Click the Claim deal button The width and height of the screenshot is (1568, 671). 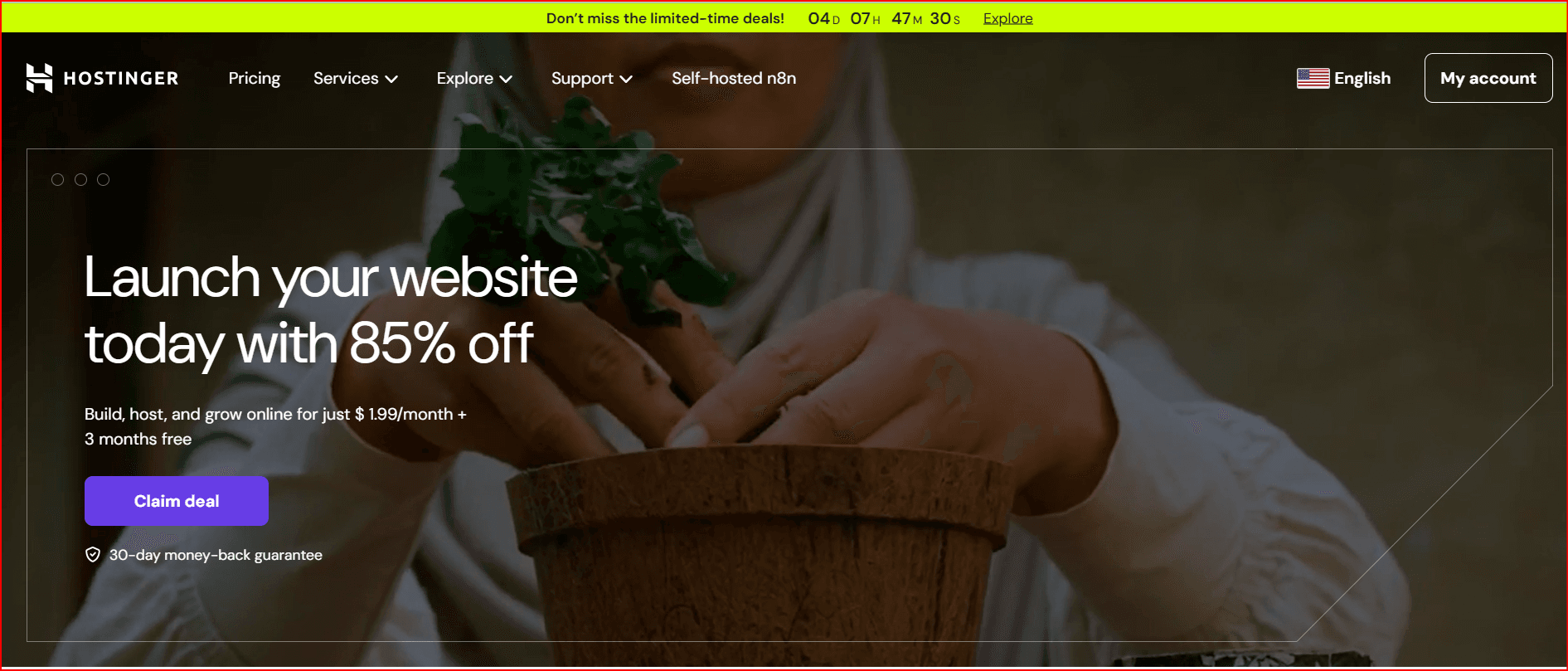[177, 501]
